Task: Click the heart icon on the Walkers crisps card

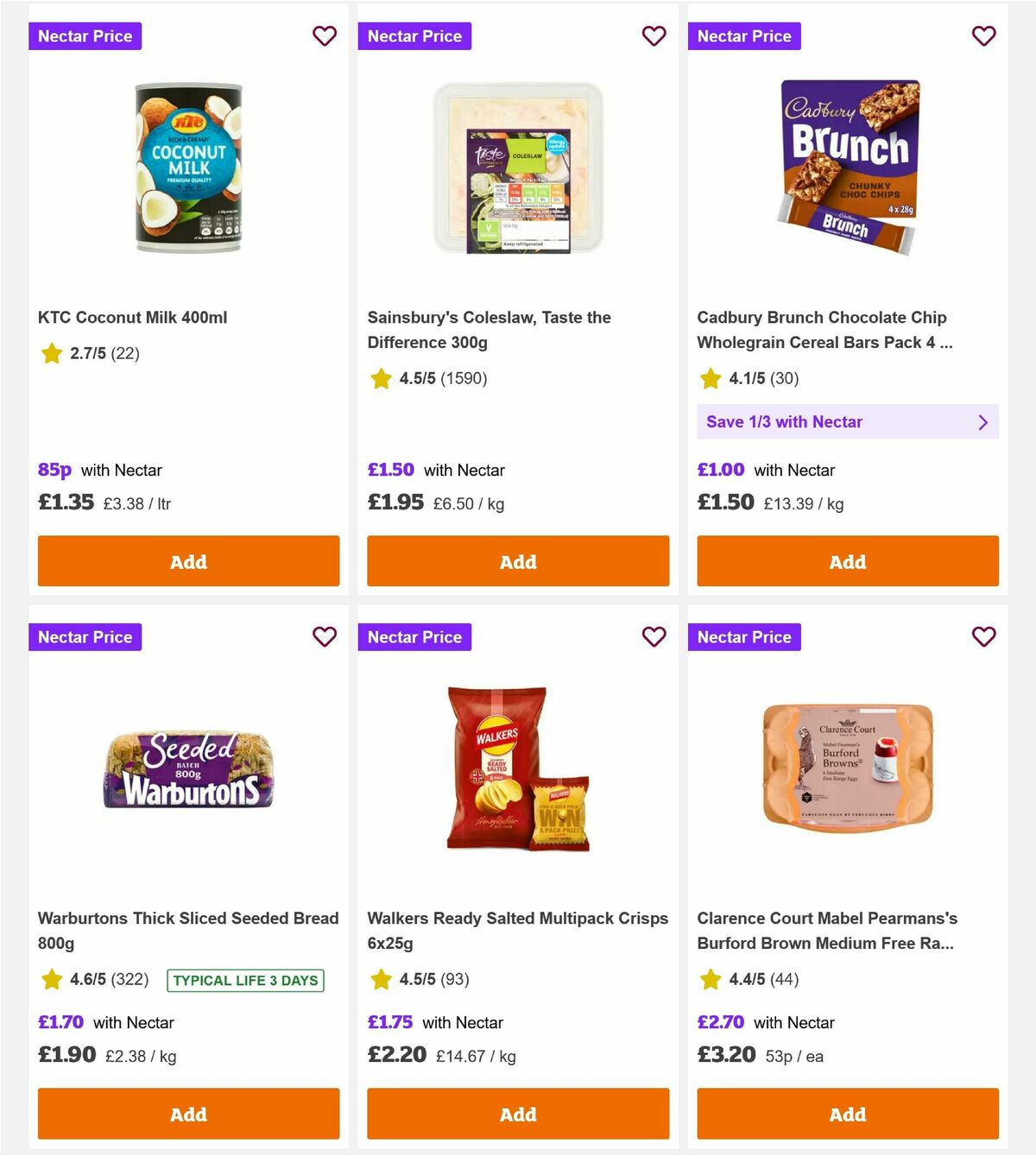Action: click(654, 637)
